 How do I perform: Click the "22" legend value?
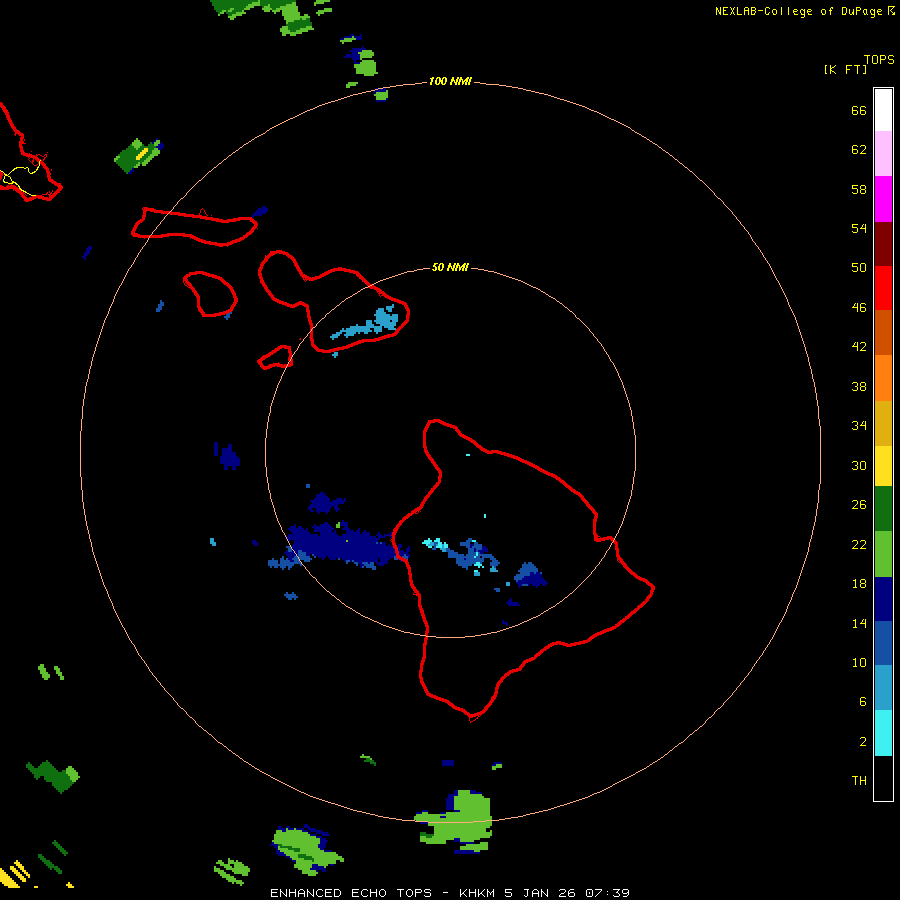tap(859, 544)
